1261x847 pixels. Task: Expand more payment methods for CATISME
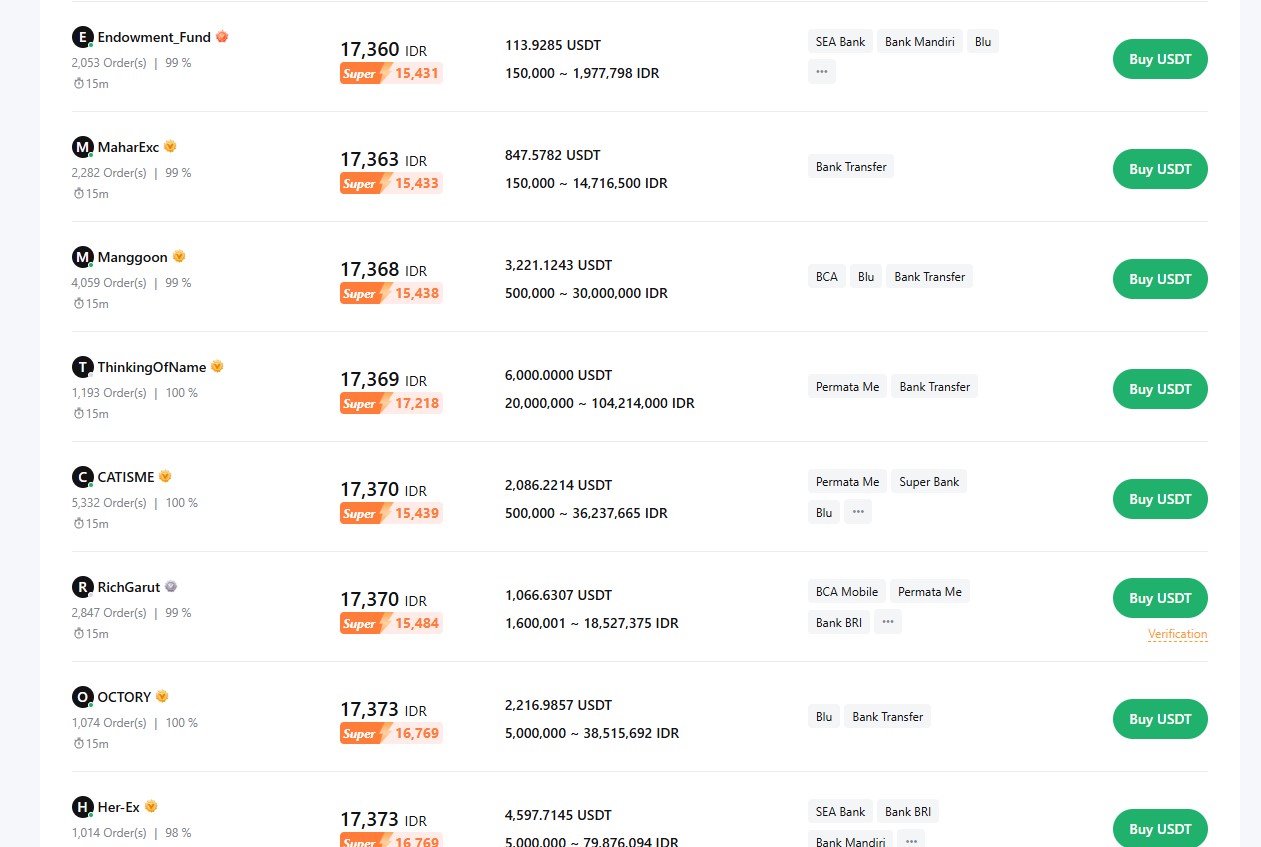[858, 512]
